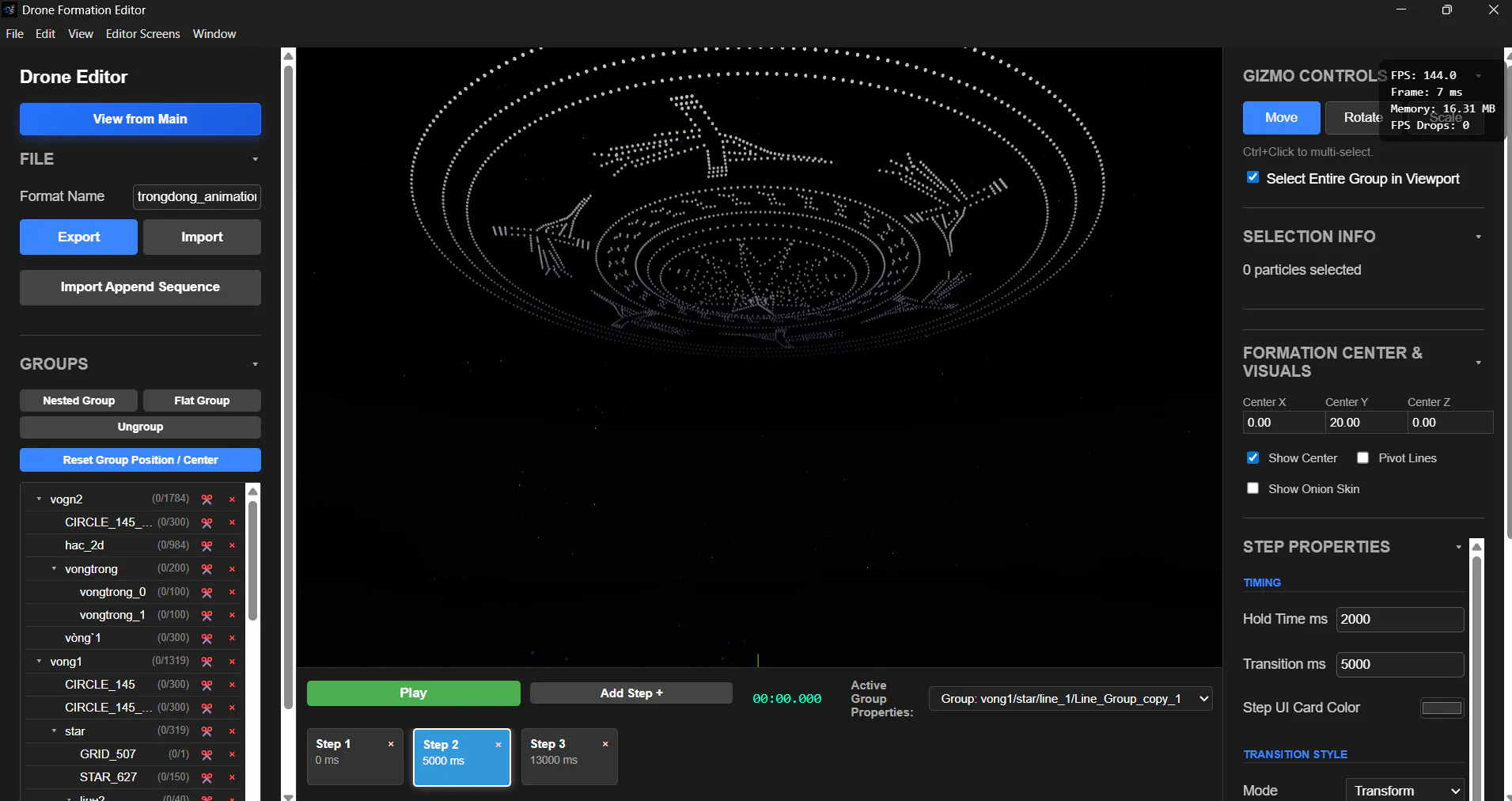The height and width of the screenshot is (801, 1512).
Task: Click the scissors icon for CIRCLE_145 row
Action: pos(207,685)
